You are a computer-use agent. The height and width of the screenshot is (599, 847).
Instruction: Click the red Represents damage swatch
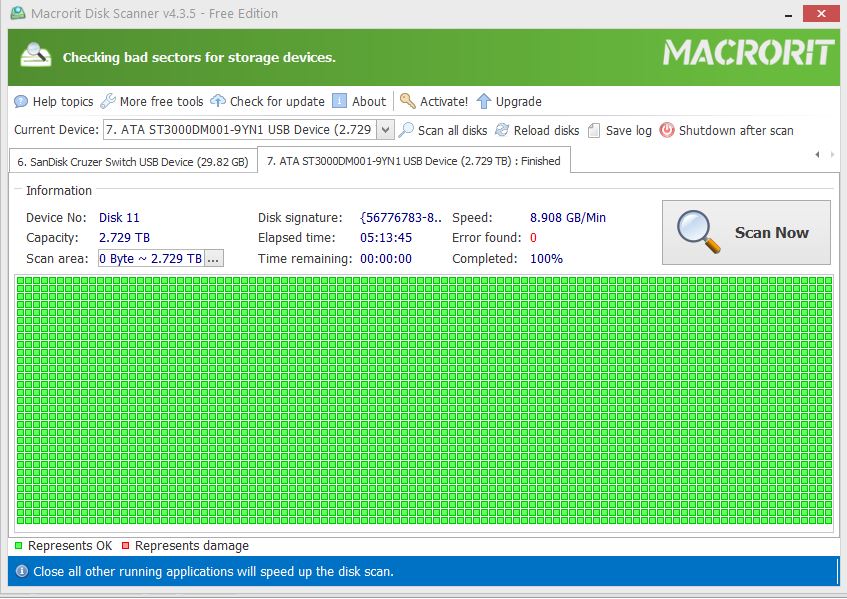(x=125, y=546)
